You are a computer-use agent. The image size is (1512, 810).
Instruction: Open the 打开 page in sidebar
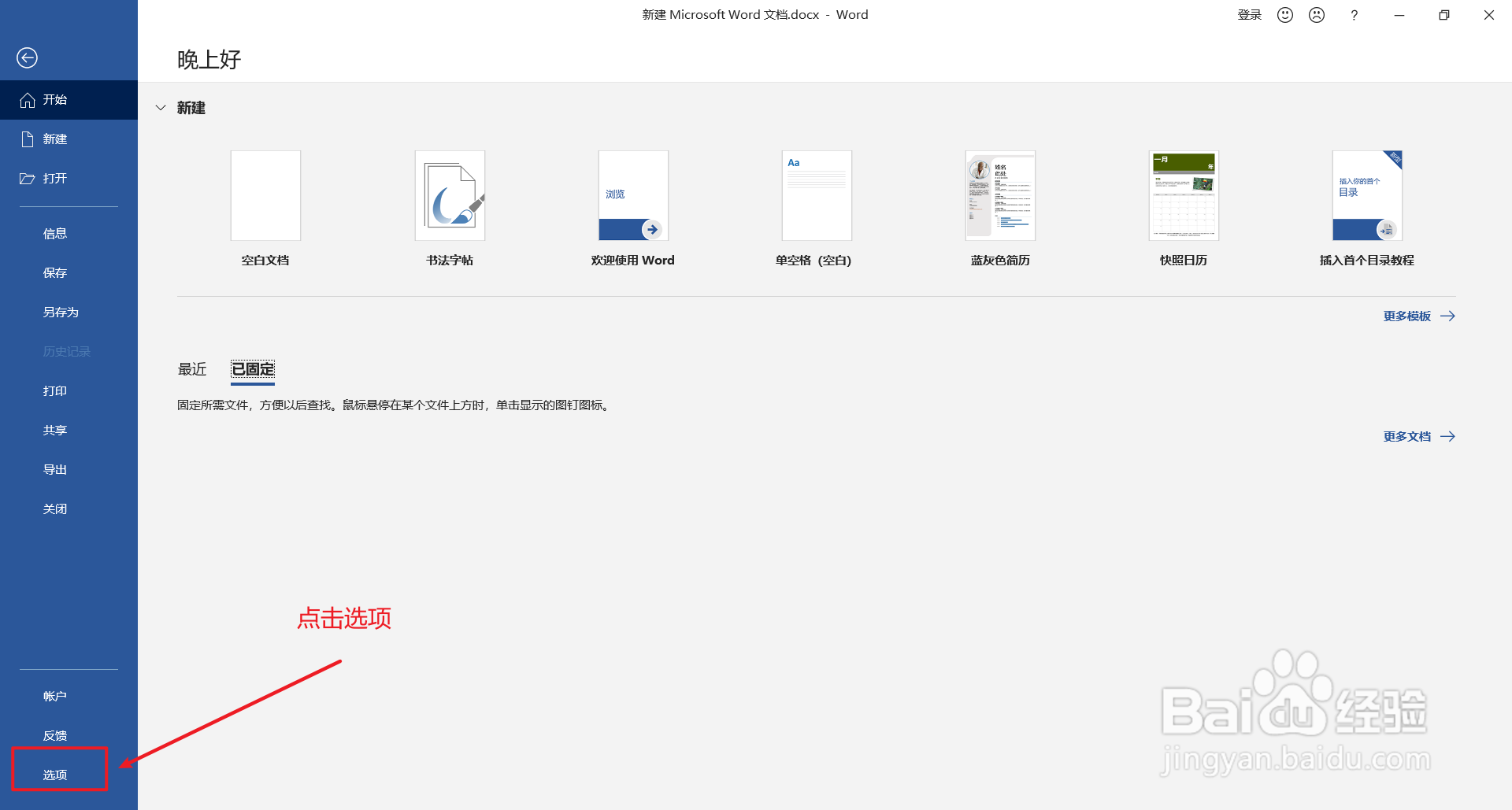pos(69,179)
